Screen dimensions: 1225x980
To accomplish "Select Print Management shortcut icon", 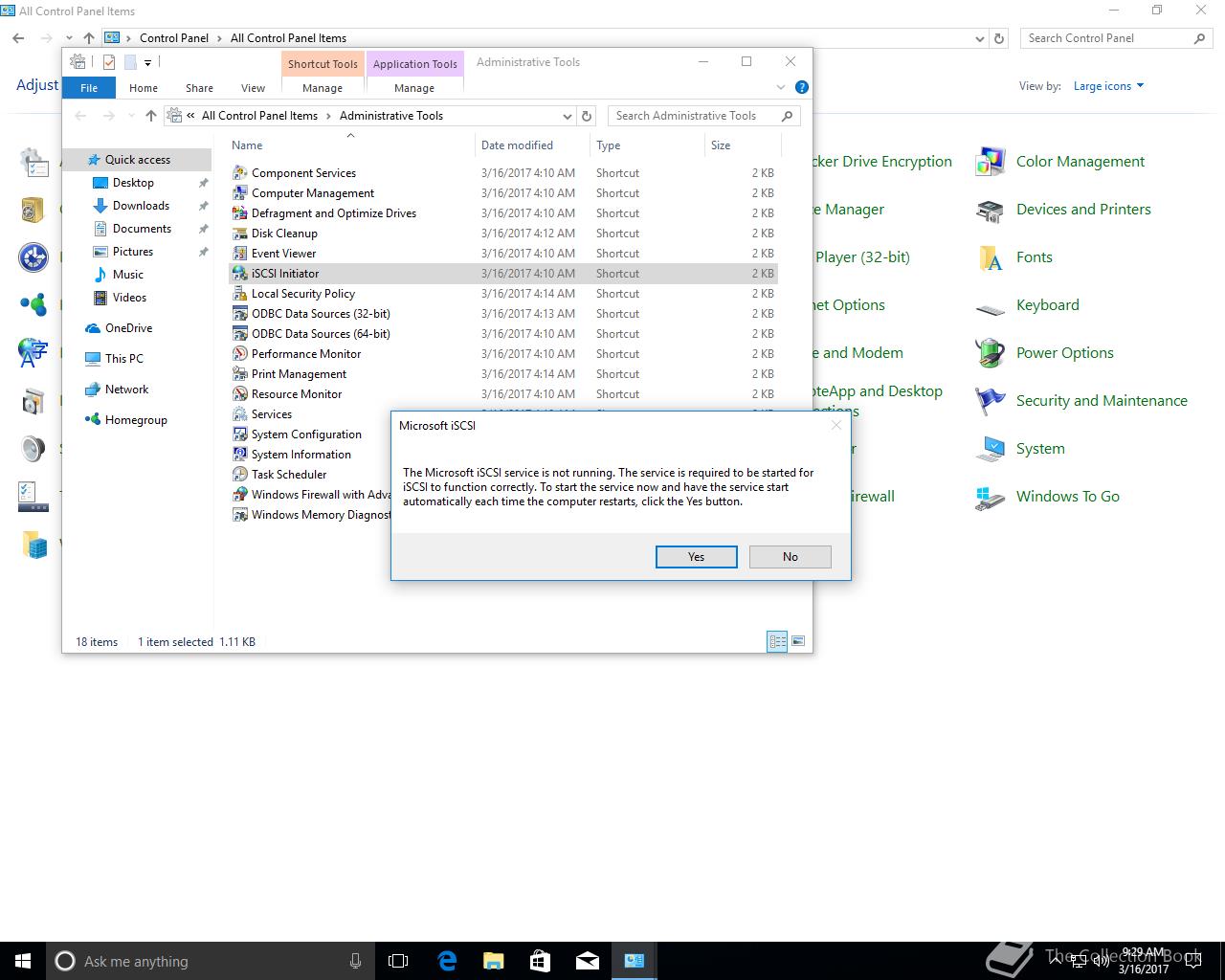I will click(240, 374).
